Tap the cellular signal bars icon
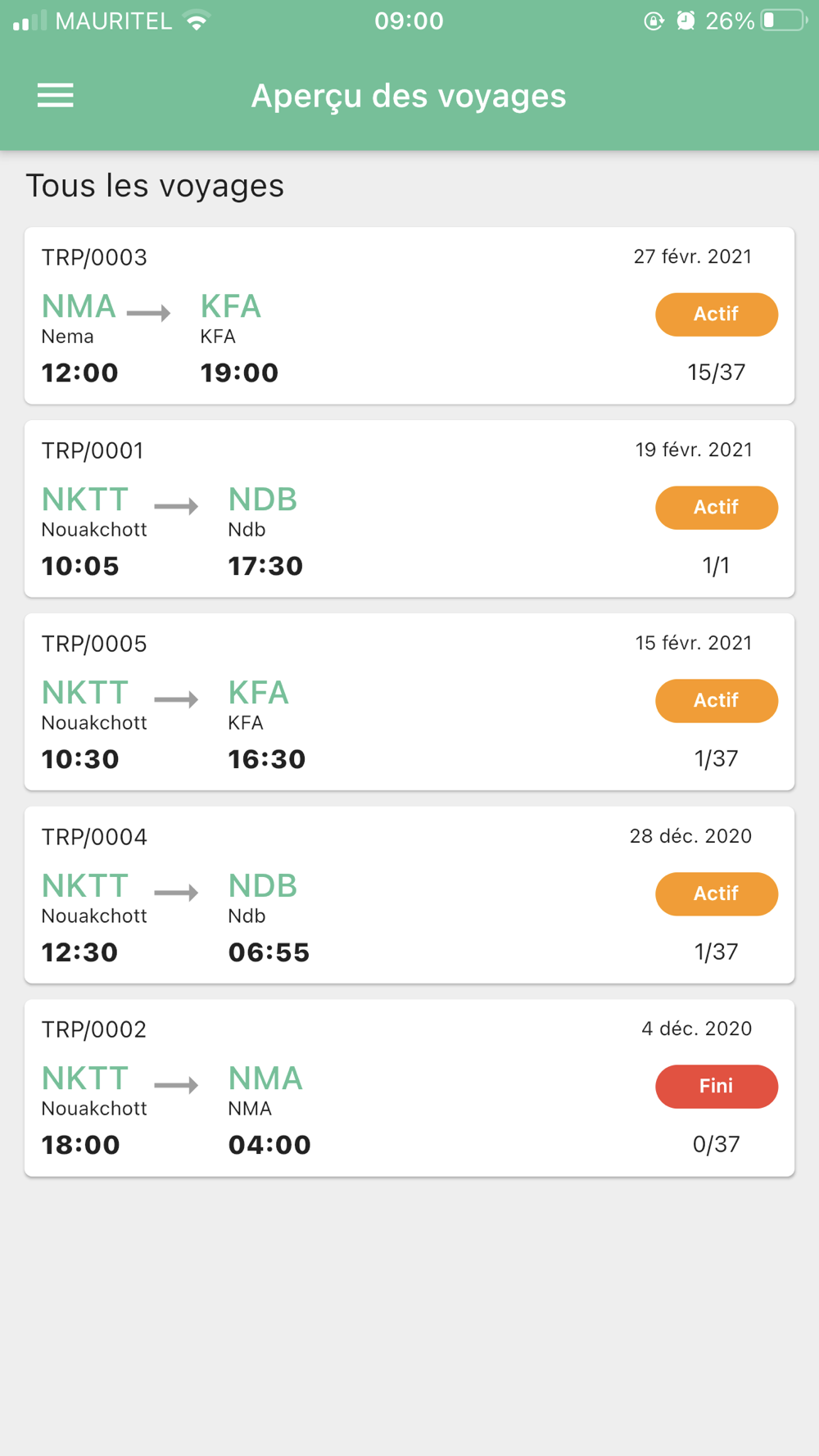819x1456 pixels. pyautogui.click(x=29, y=20)
